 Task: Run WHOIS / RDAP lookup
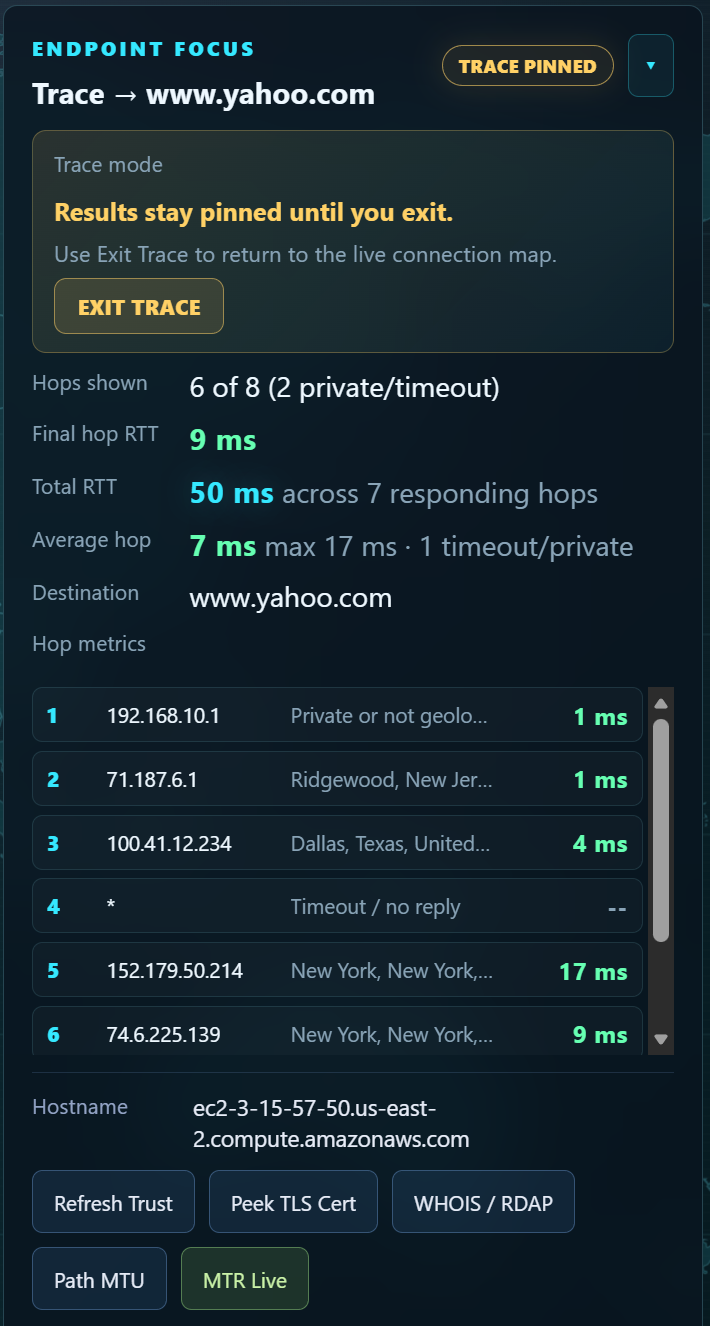point(483,1202)
